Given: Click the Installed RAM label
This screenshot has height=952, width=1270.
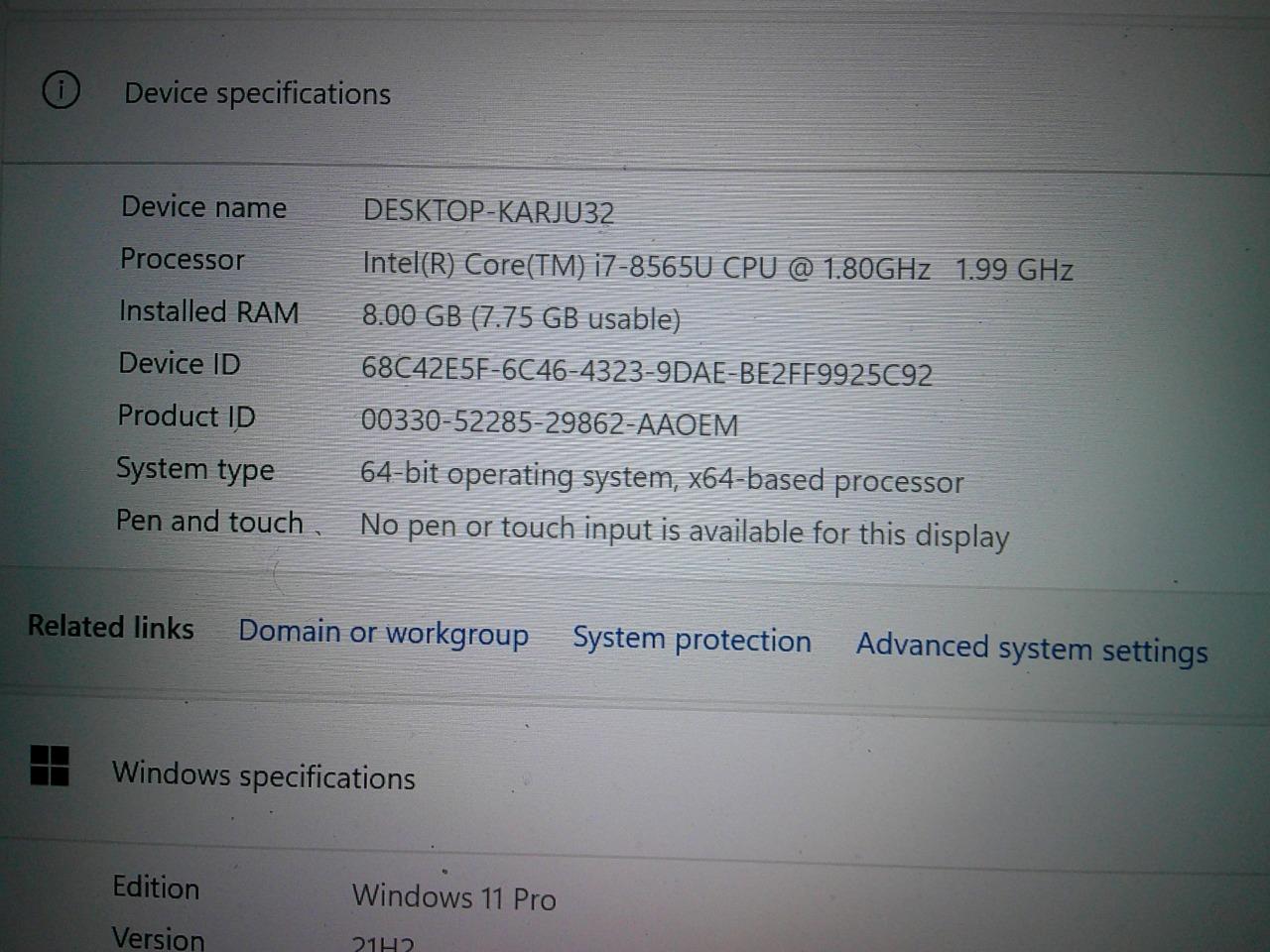Looking at the screenshot, I should tap(208, 311).
